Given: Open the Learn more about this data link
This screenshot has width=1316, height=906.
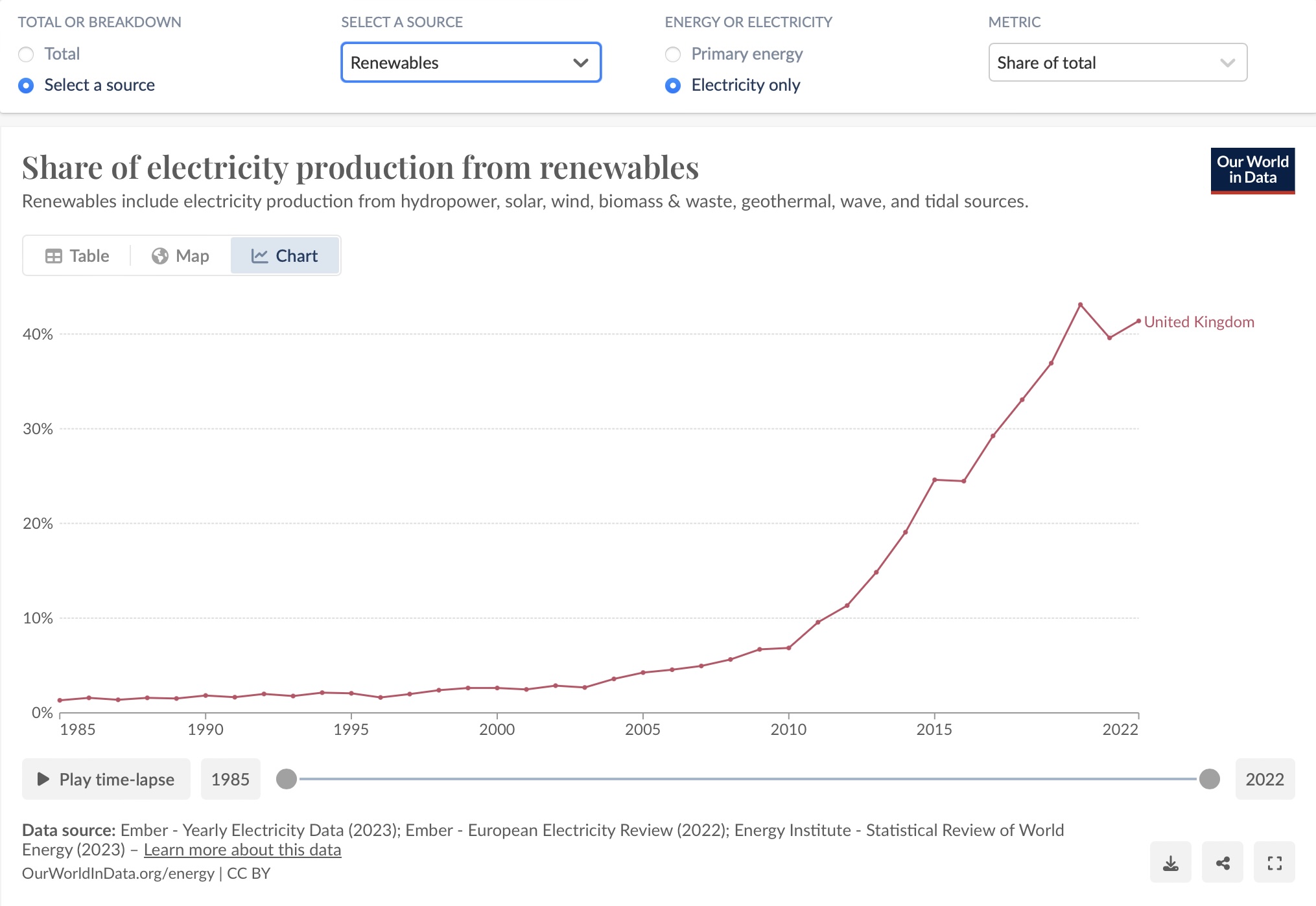Looking at the screenshot, I should click(x=242, y=850).
